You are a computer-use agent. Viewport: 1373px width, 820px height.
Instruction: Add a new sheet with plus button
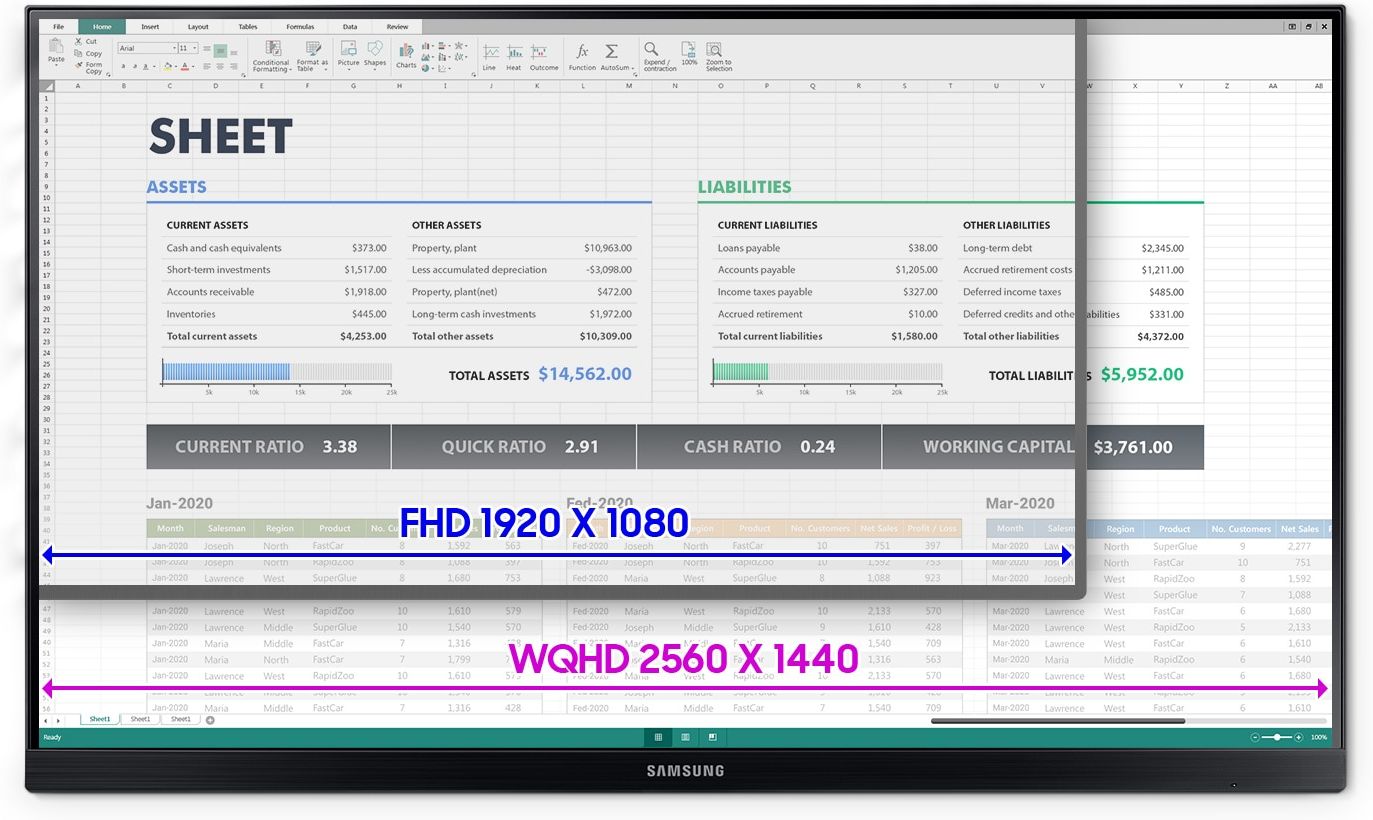210,720
